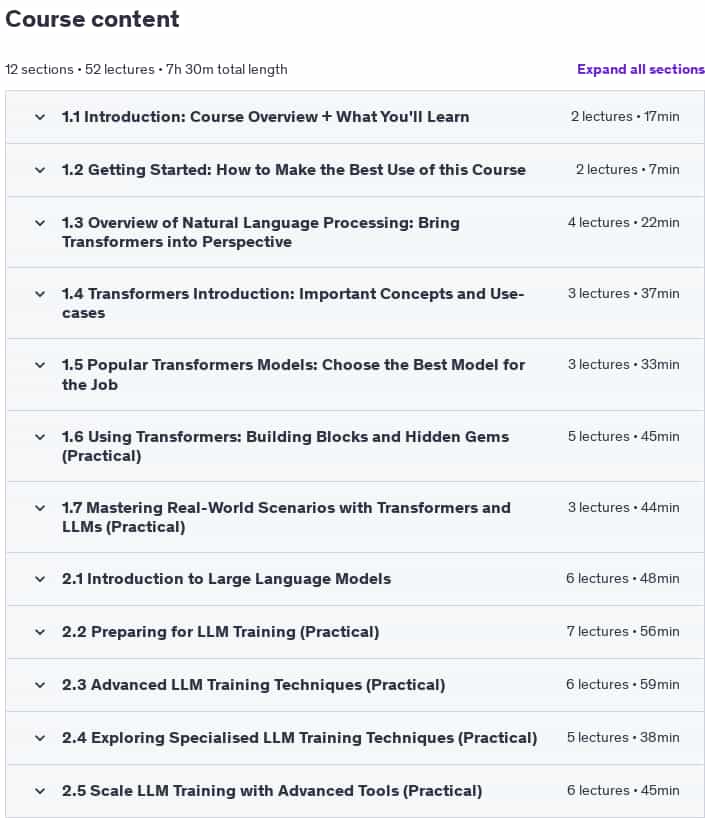
Task: Expand chevron for 1.5 Popular Transformers Models
Action: click(40, 365)
